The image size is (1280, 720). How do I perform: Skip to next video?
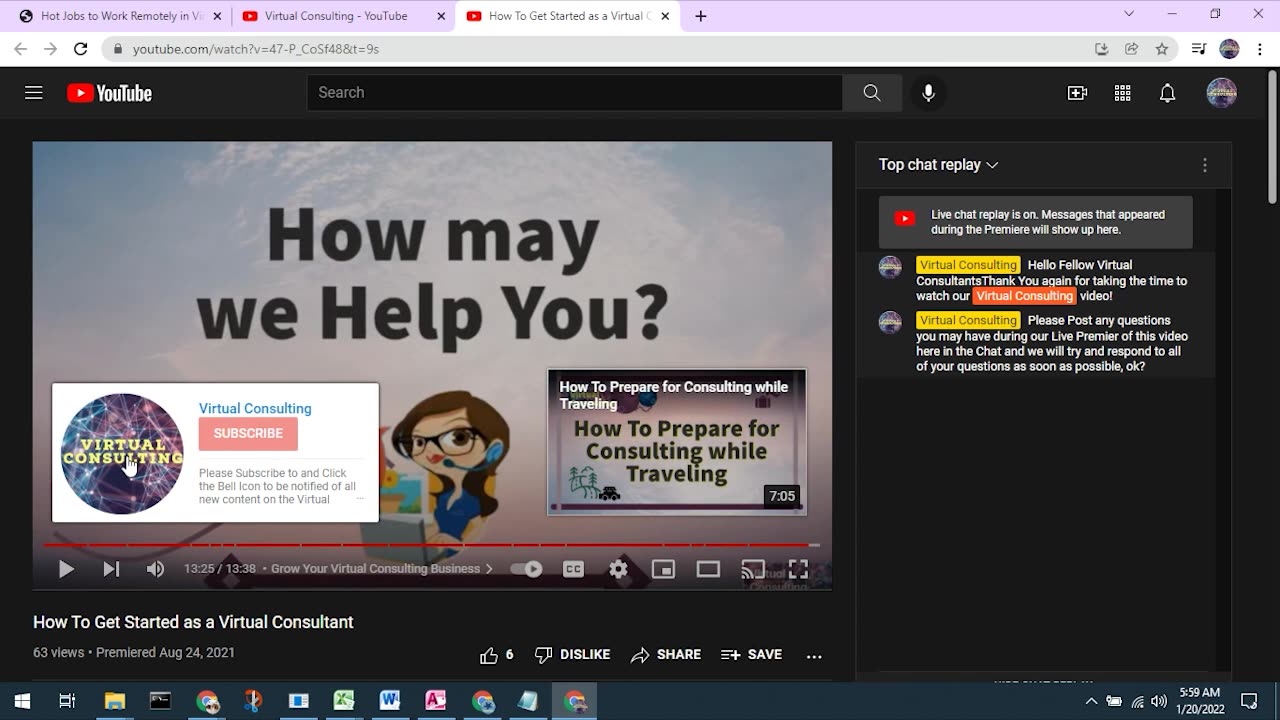111,569
